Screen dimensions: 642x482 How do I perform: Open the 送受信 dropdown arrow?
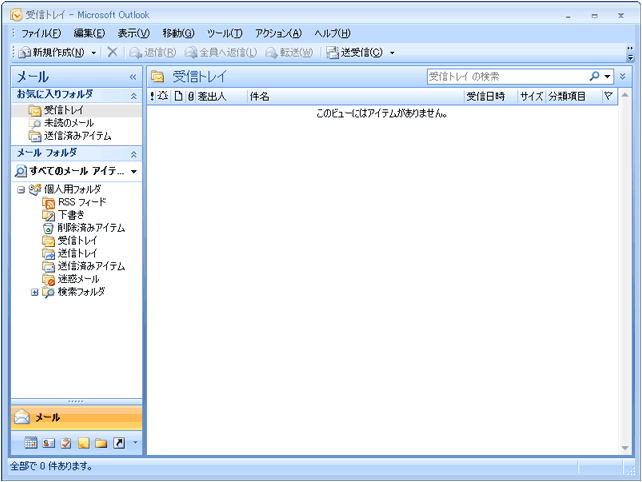[392, 53]
